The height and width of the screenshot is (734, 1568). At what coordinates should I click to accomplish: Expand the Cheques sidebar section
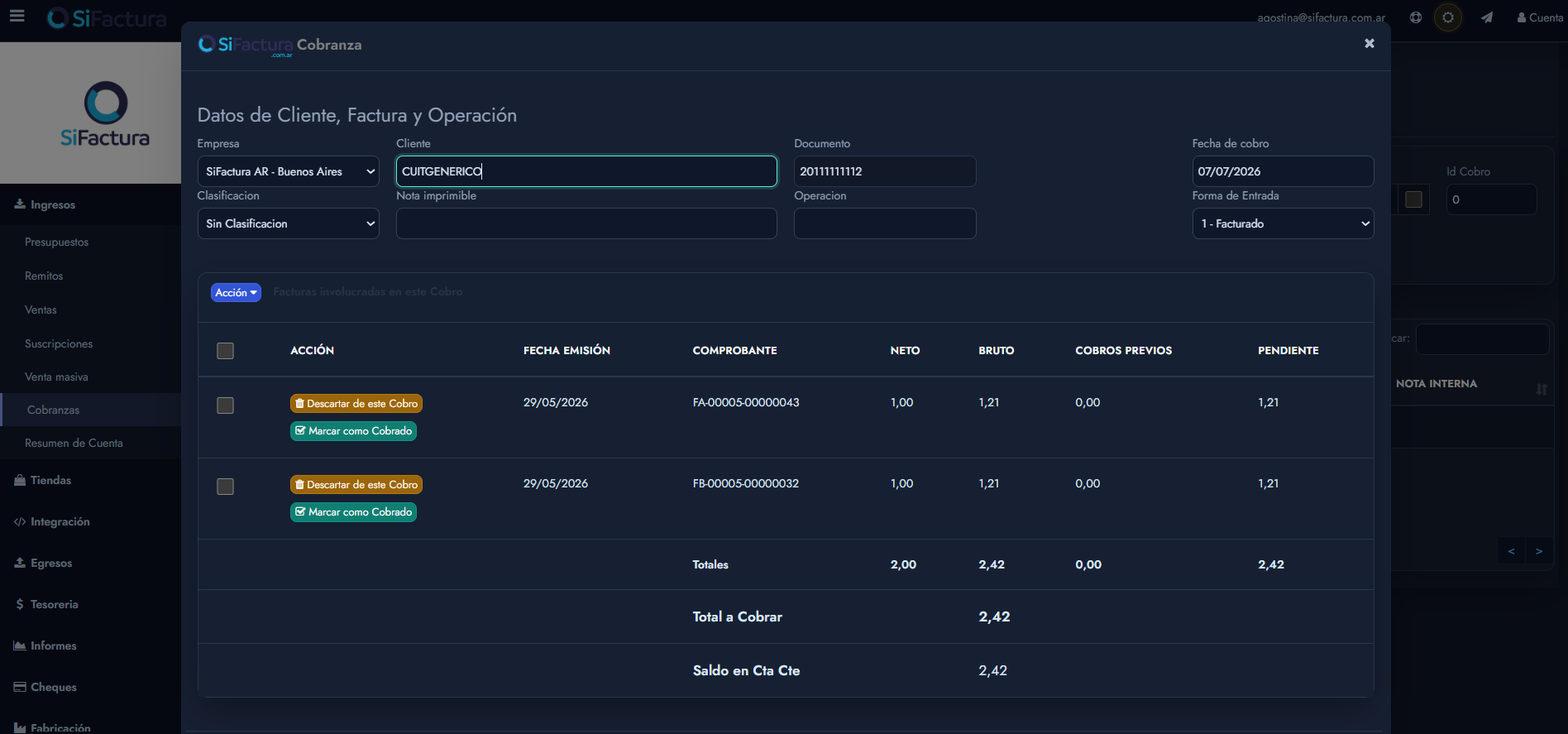pyautogui.click(x=90, y=687)
